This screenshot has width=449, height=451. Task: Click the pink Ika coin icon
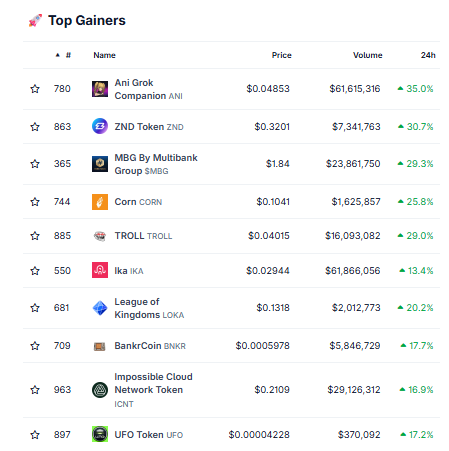pos(100,270)
